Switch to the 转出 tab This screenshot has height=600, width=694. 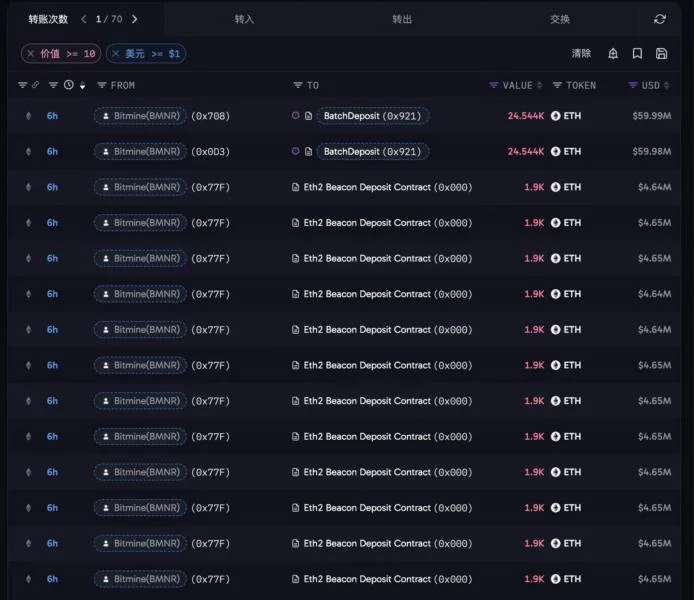pos(402,19)
